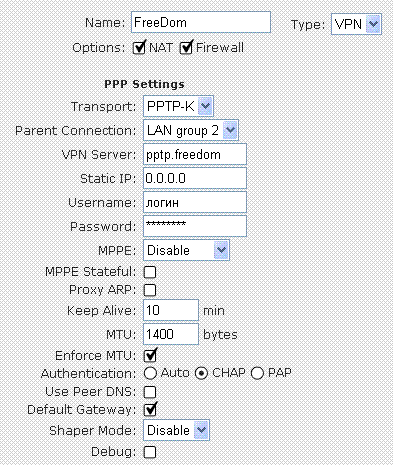The image size is (393, 465).
Task: Uncheck the Firewall option
Action: pos(186,48)
